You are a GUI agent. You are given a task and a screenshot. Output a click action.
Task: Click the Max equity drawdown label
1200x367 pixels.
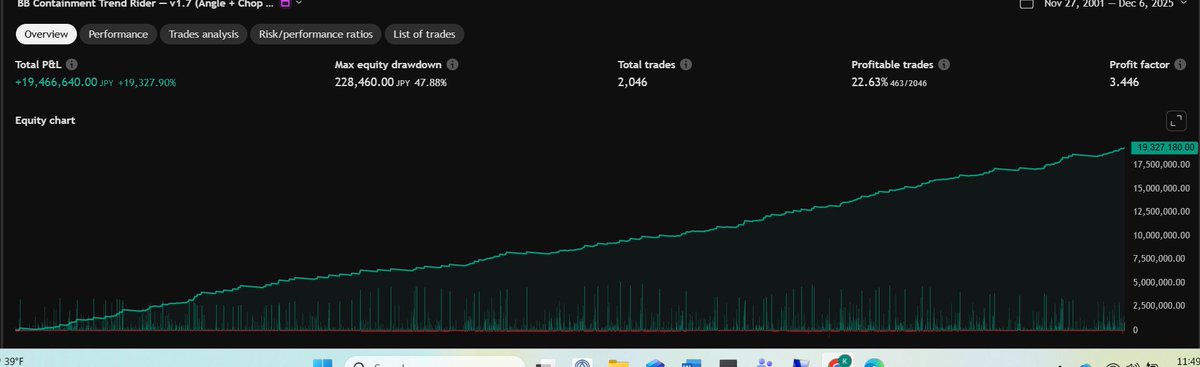pos(387,64)
